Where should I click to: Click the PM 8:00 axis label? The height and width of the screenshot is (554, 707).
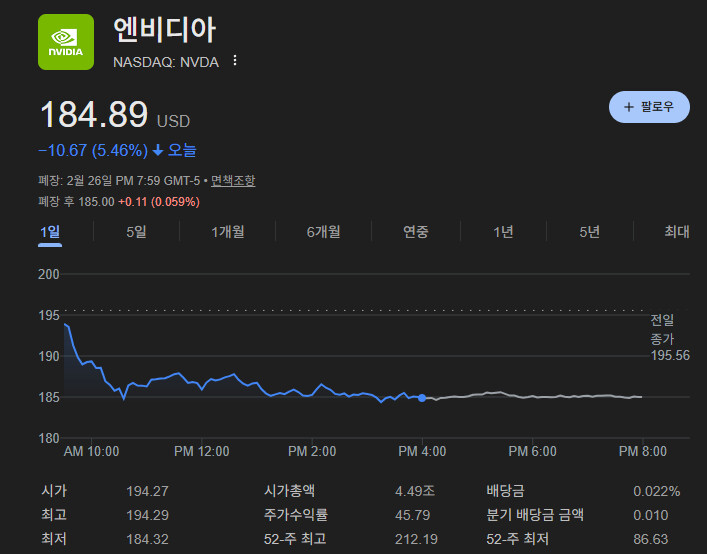643,451
